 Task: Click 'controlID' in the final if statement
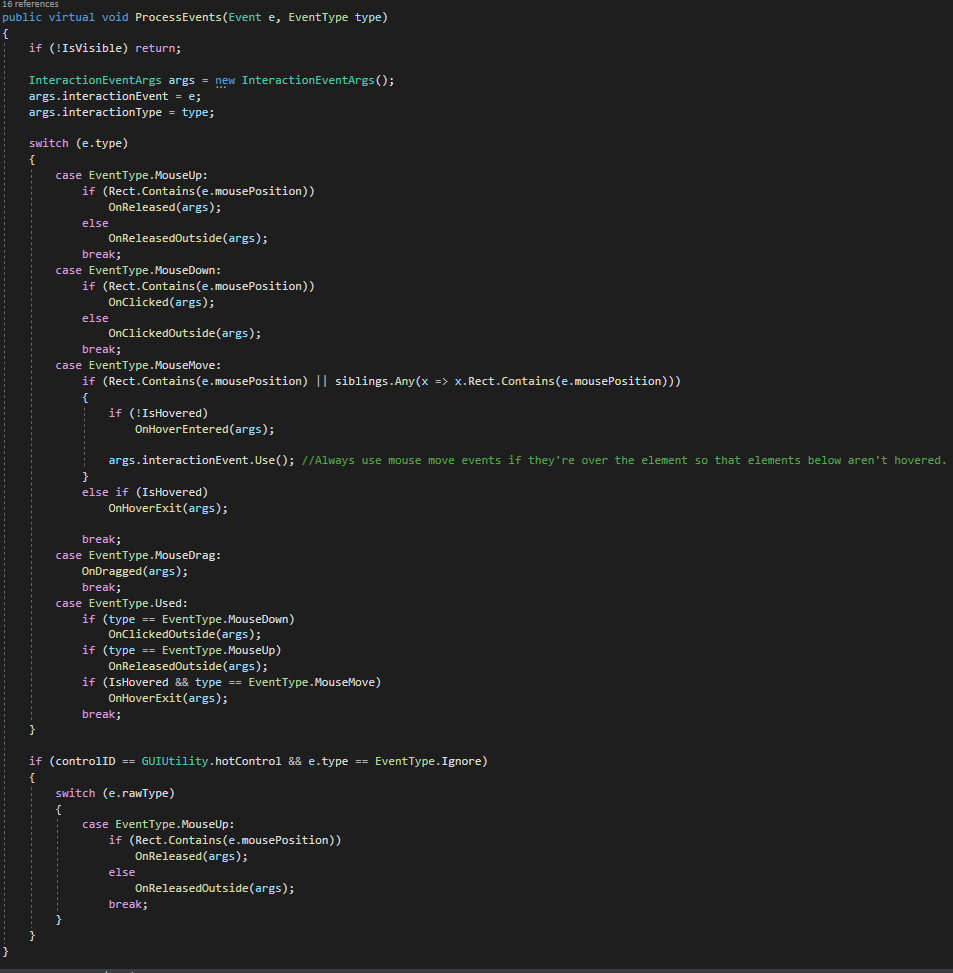pos(85,761)
